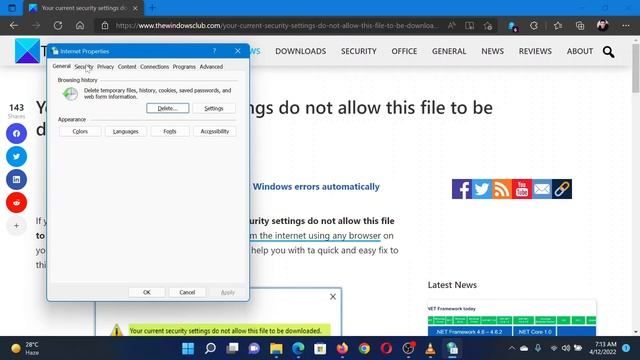Open the RSS feed tile icon
Image resolution: width=640 pixels, height=360 pixels.
click(x=502, y=189)
